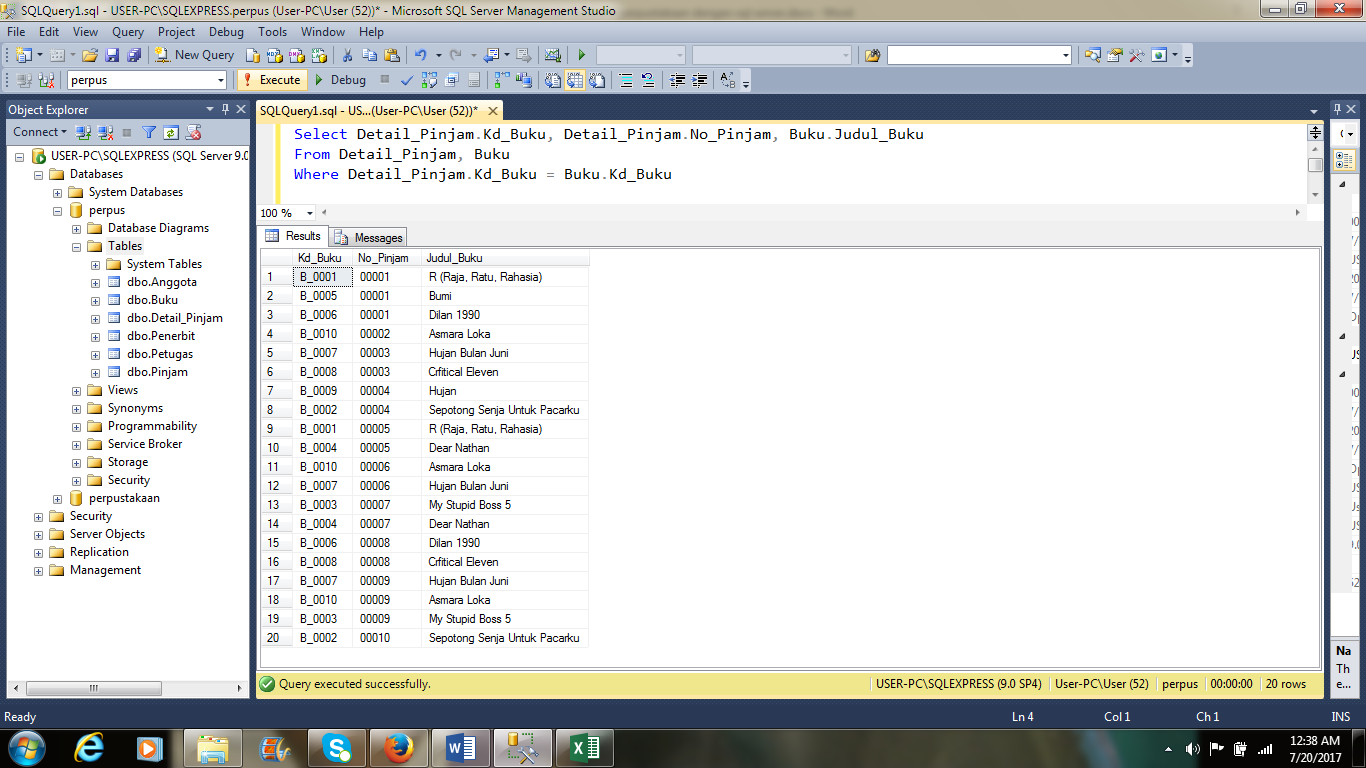Click the Increase Indent toolbar icon
1366x768 pixels.
(700, 78)
